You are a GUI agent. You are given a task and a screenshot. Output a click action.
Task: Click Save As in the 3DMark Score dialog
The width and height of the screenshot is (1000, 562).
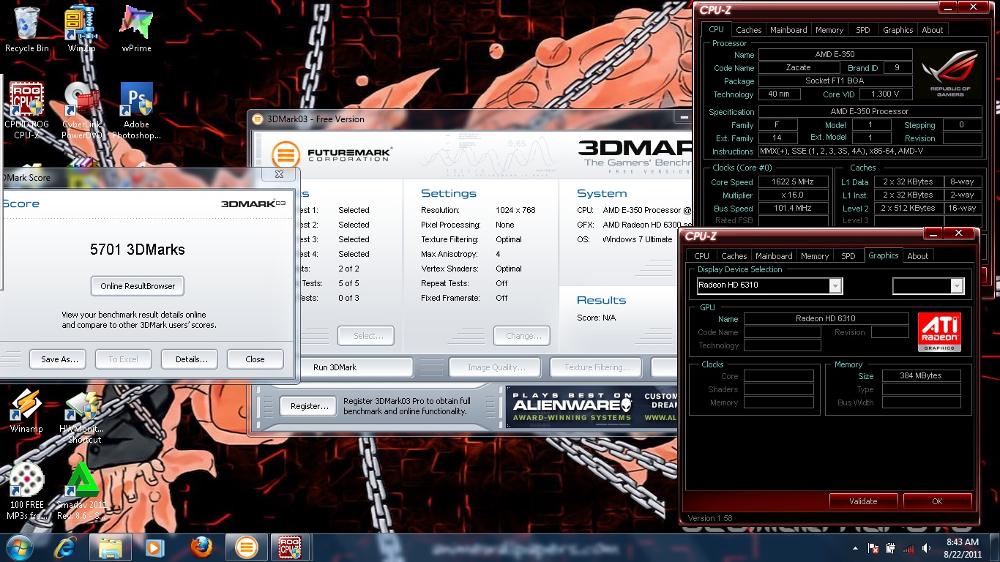click(x=59, y=359)
